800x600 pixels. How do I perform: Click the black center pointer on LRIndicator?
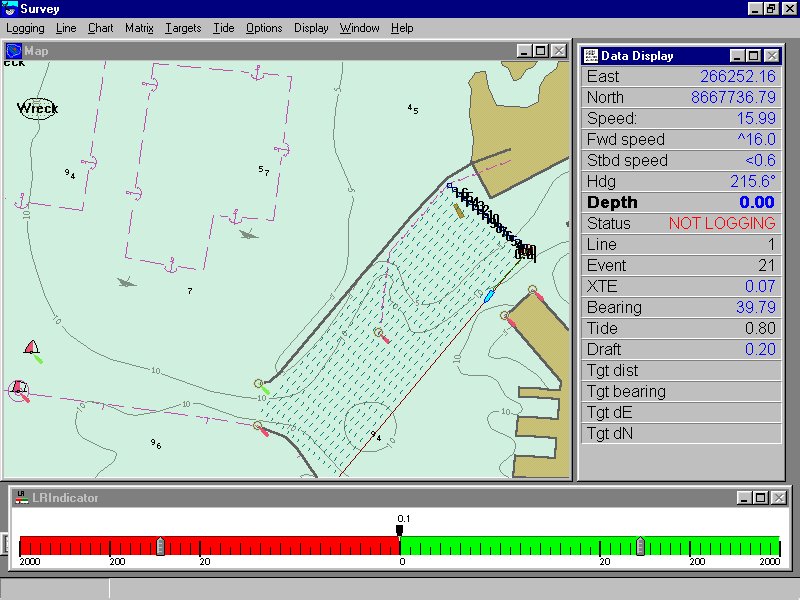[x=400, y=531]
